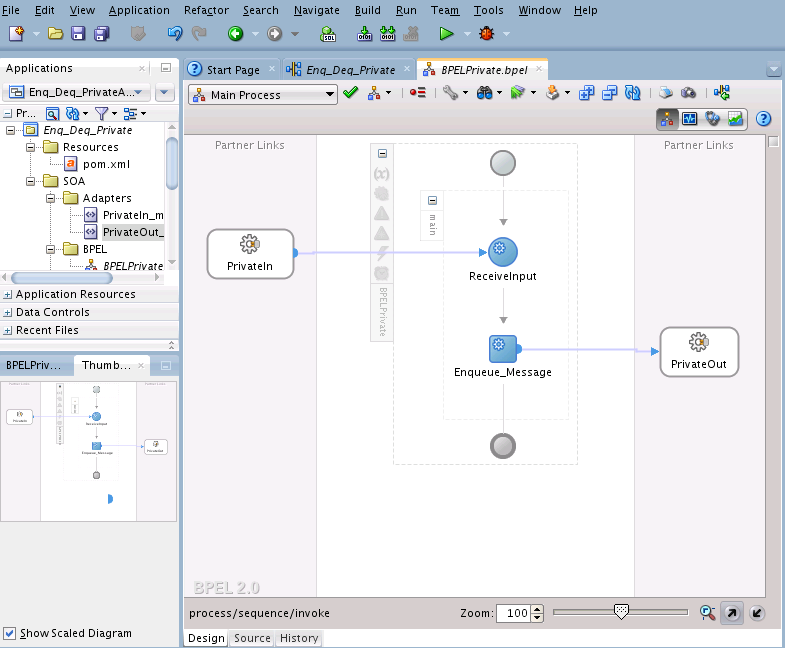Click the zoom slider handle
This screenshot has width=785, height=648.
[621, 612]
